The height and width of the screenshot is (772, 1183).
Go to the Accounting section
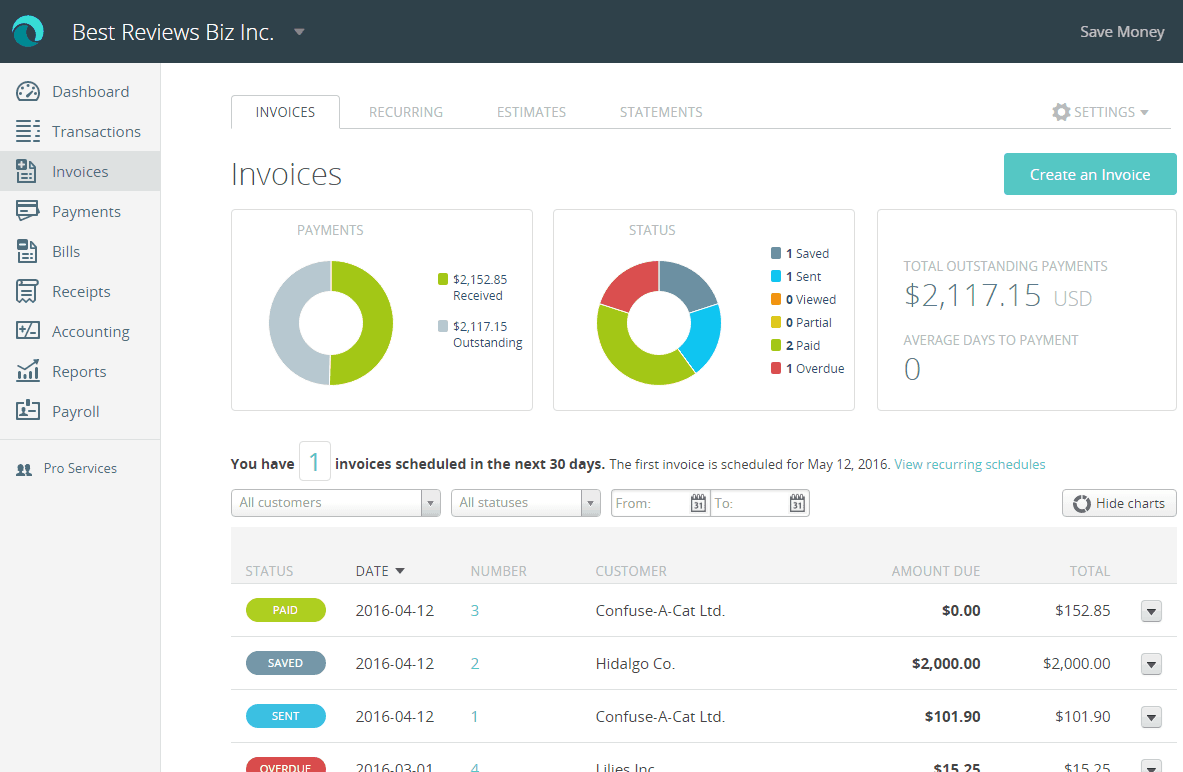pyautogui.click(x=91, y=331)
